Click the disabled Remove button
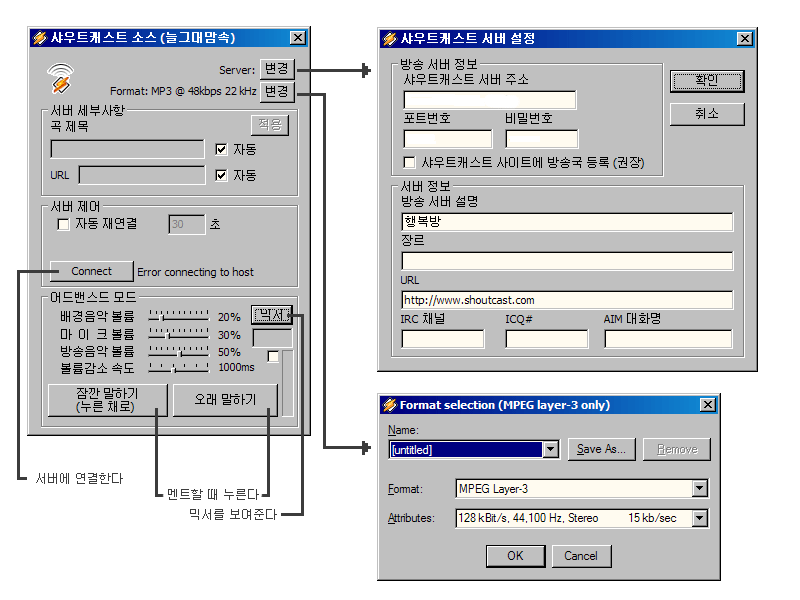This screenshot has height=600, width=800. [x=677, y=449]
